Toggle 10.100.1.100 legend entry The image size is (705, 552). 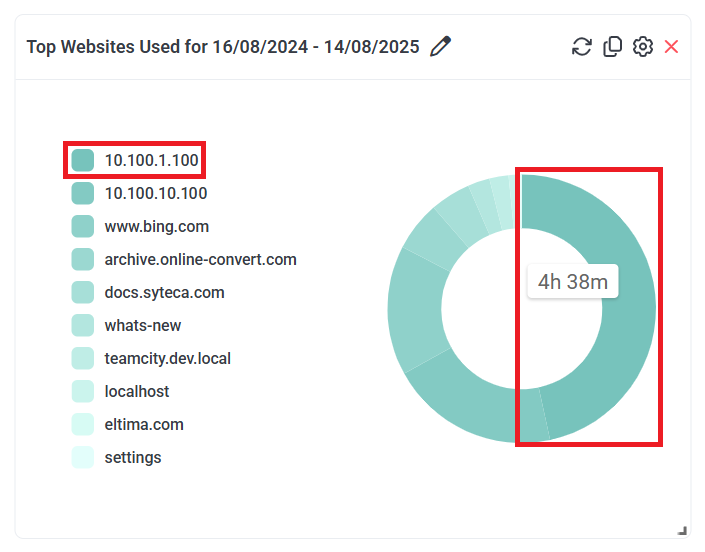click(151, 160)
